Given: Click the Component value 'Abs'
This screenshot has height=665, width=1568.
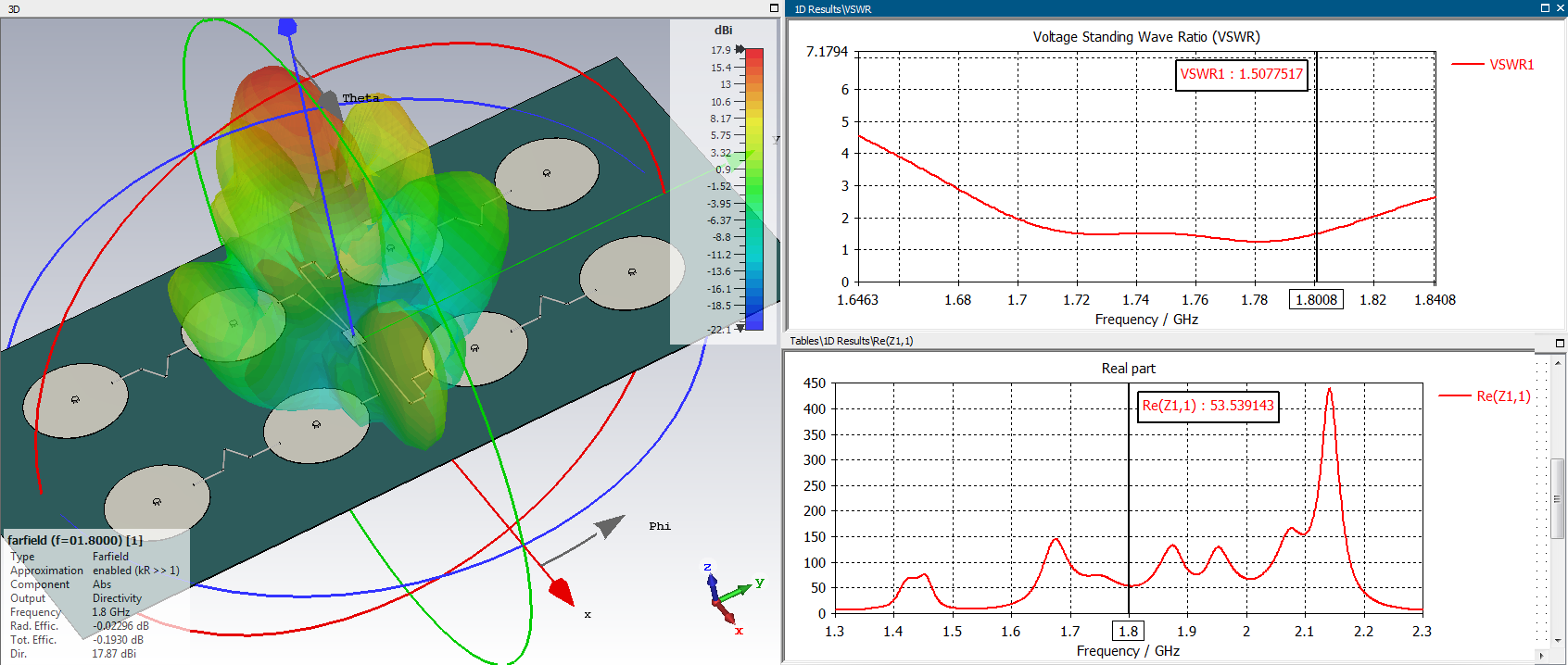Looking at the screenshot, I should pyautogui.click(x=102, y=584).
